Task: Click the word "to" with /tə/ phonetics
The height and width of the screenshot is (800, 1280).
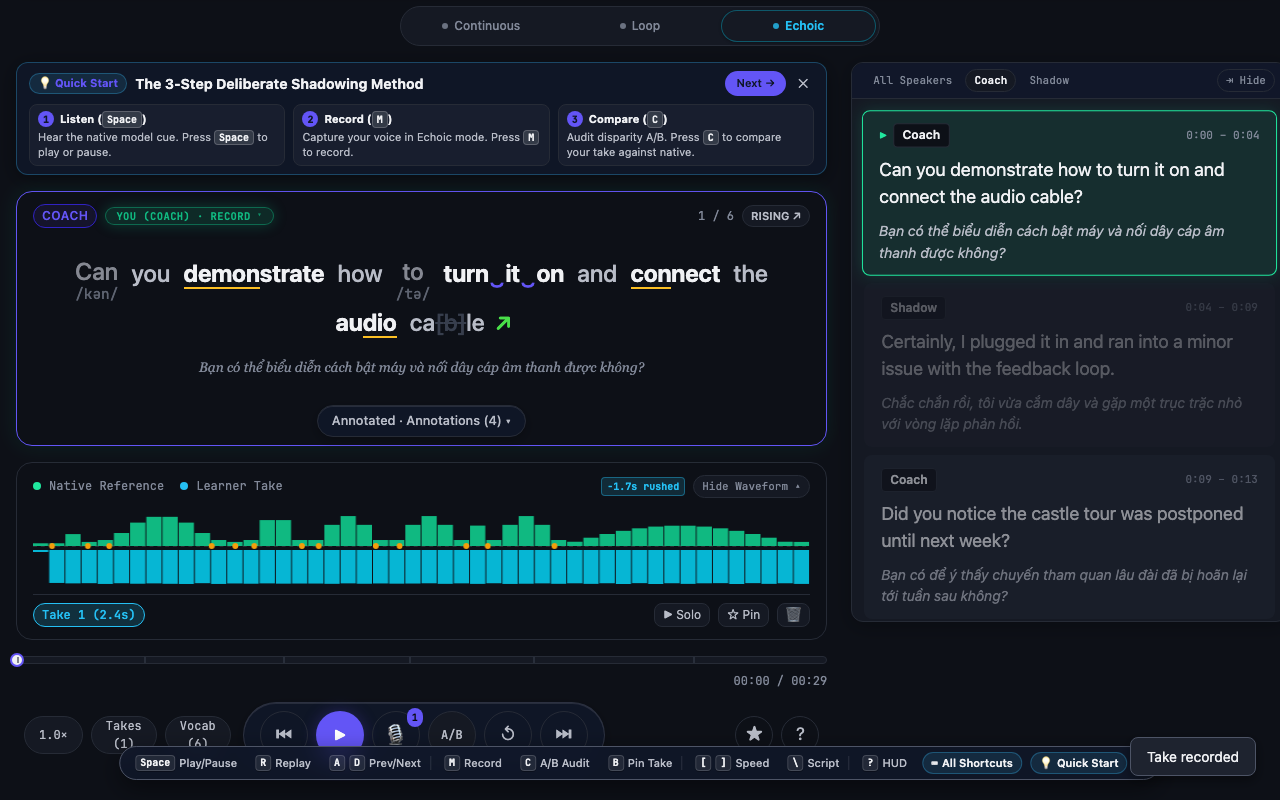Action: tap(413, 280)
